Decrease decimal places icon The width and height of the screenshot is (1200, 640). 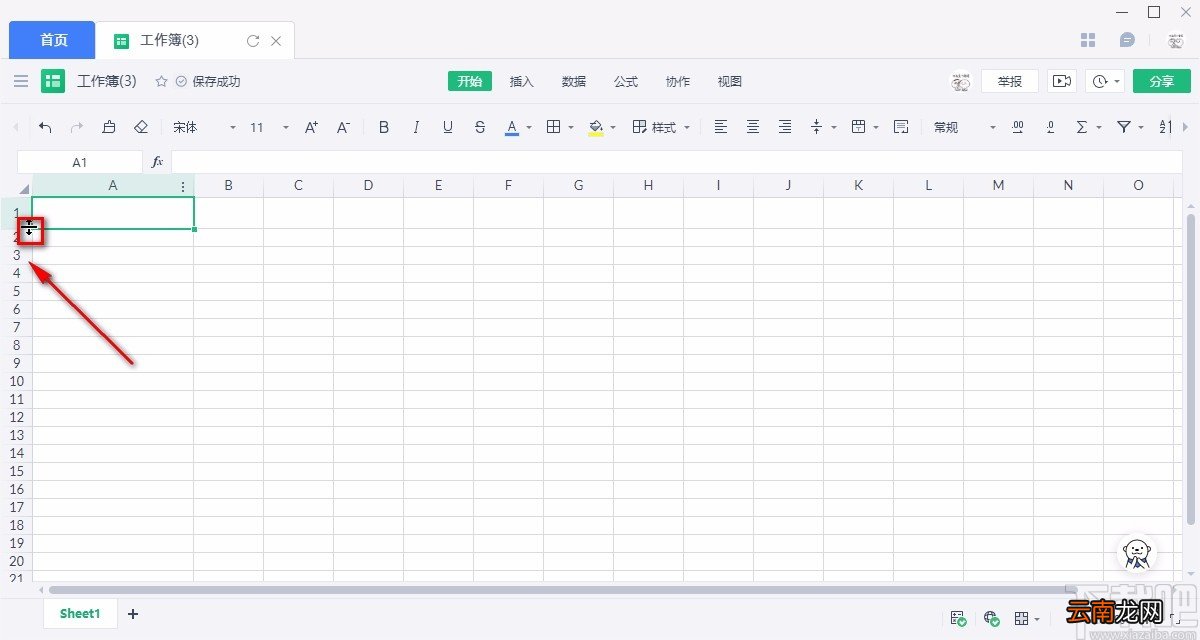click(x=1050, y=127)
